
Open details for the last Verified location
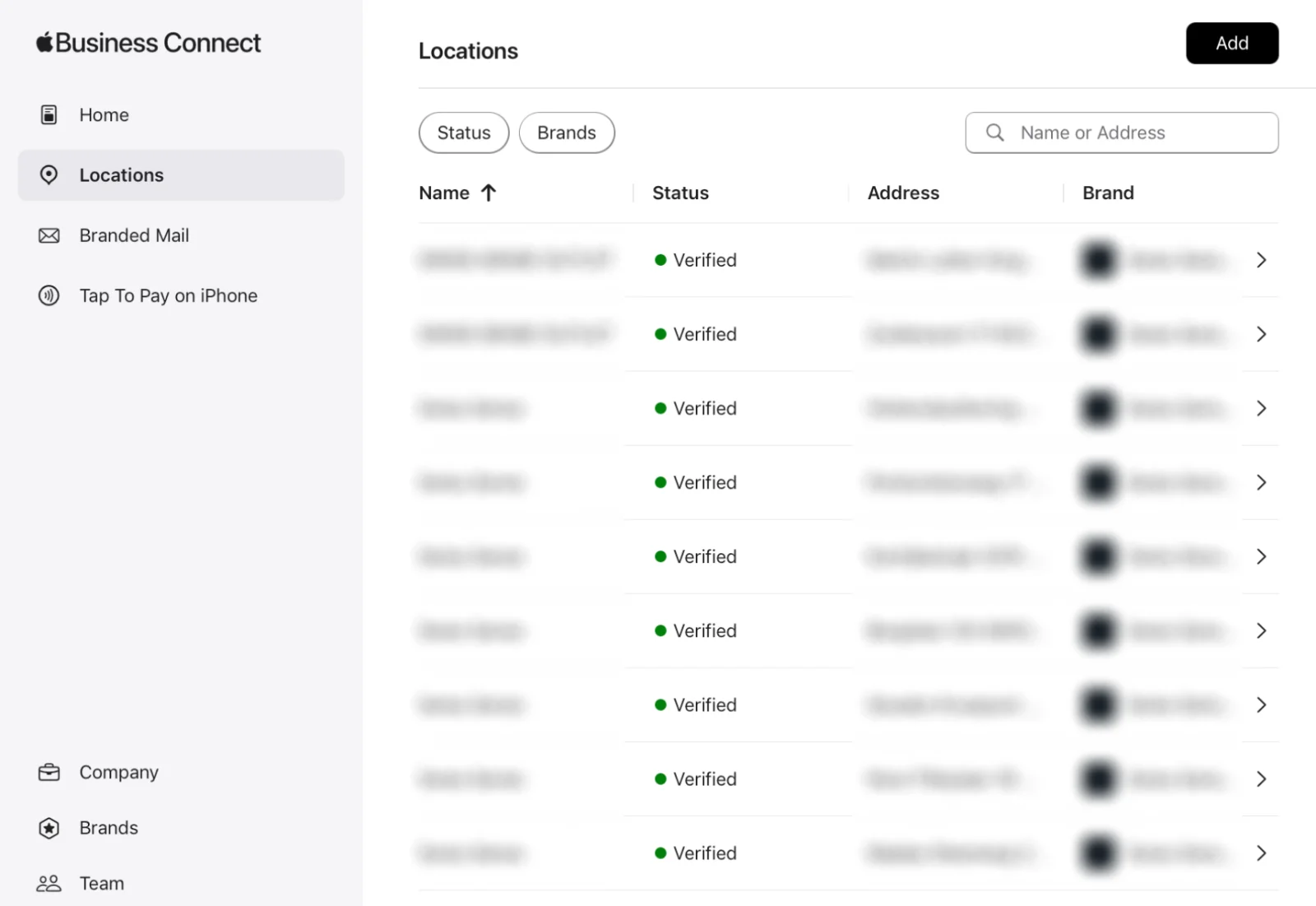[1261, 853]
